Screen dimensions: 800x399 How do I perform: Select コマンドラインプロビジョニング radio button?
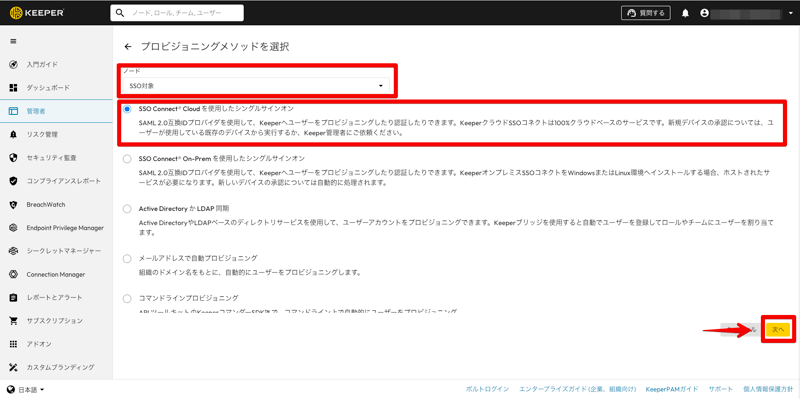click(127, 297)
